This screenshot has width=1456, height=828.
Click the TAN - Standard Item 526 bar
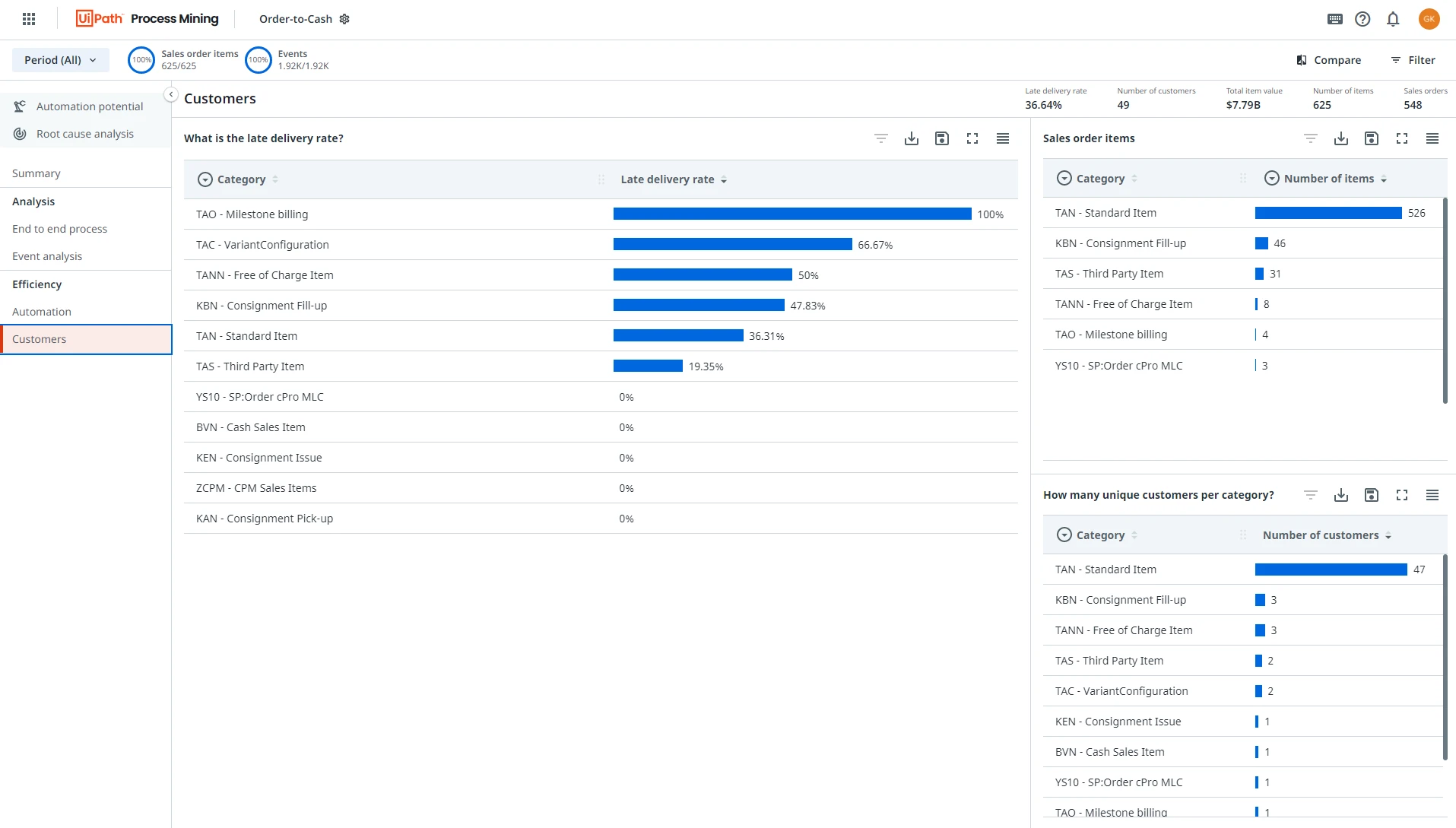pos(1328,213)
